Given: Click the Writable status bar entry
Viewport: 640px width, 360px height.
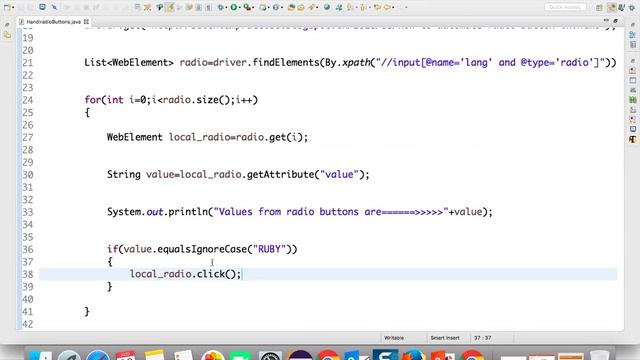Looking at the screenshot, I should point(394,338).
